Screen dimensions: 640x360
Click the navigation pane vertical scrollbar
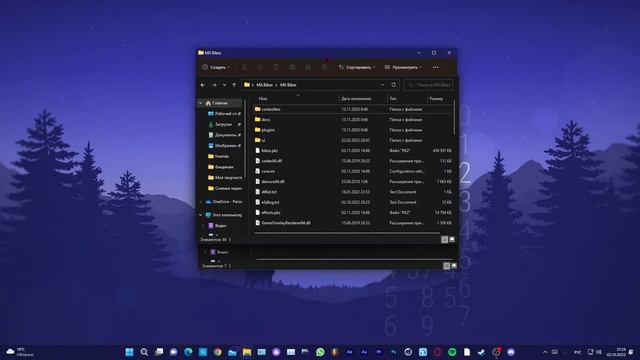coord(245,139)
